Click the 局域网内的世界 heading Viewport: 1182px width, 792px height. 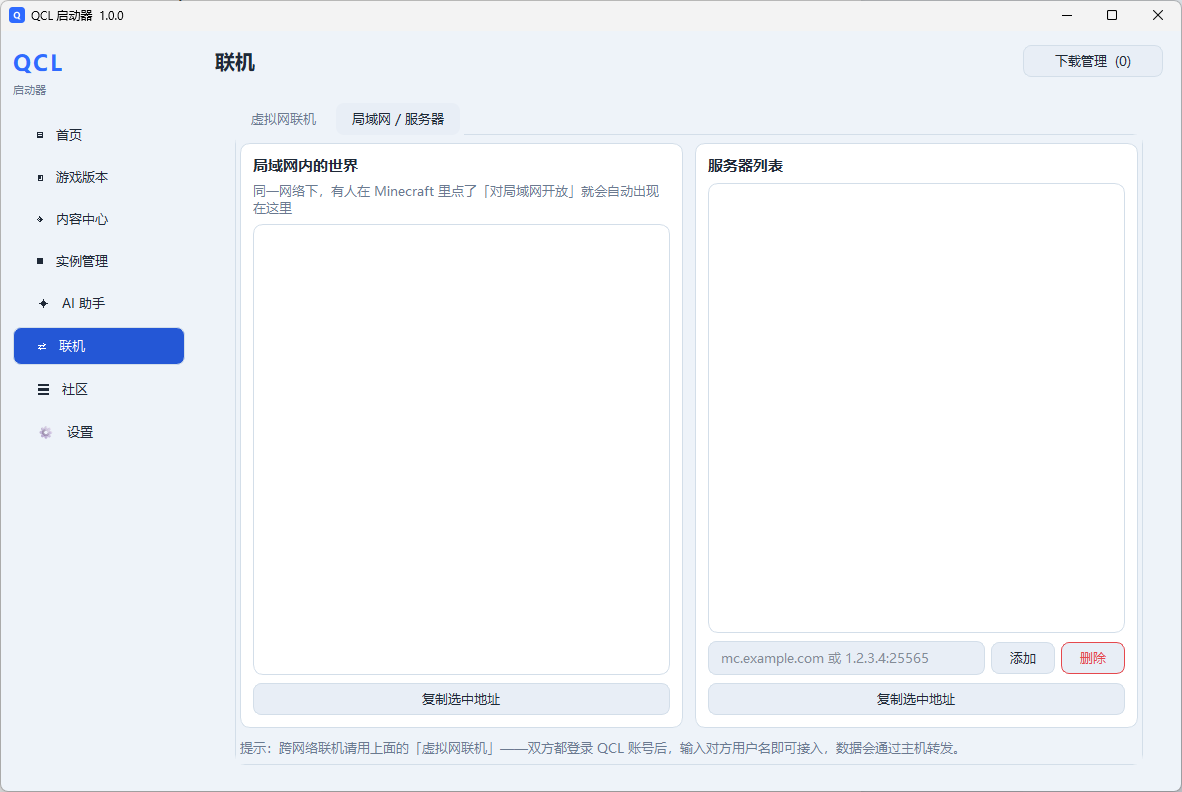(x=305, y=166)
